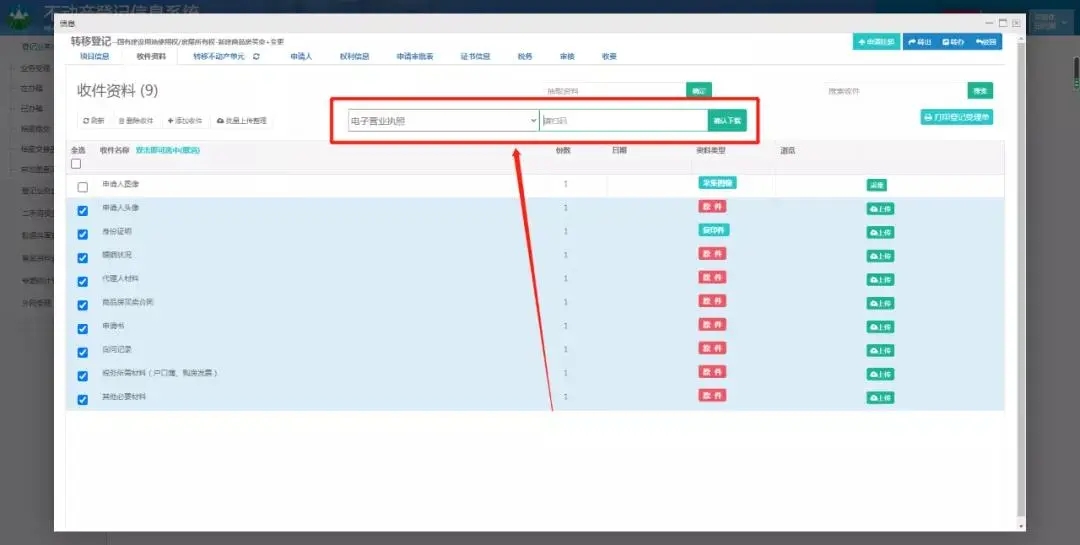Switch to the 权利信息 tab
This screenshot has height=545, width=1080.
(354, 57)
